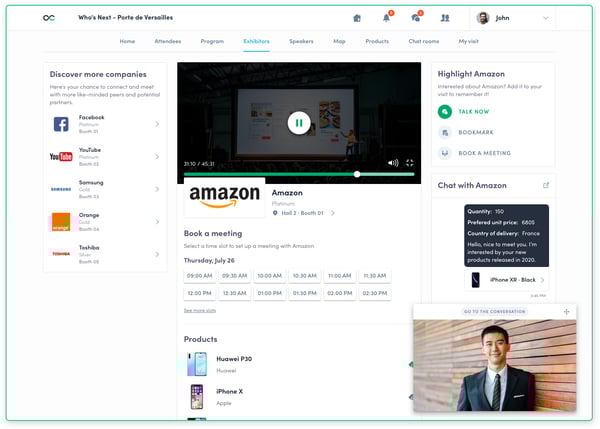Viewport: 600px width, 429px height.
Task: Go to the Home tab
Action: click(127, 41)
